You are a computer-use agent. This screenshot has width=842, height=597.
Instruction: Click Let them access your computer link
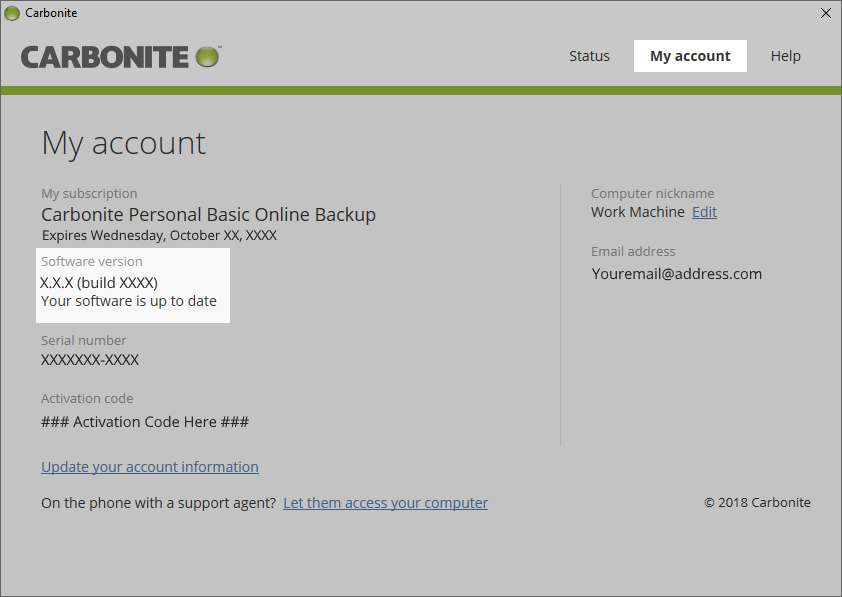385,503
